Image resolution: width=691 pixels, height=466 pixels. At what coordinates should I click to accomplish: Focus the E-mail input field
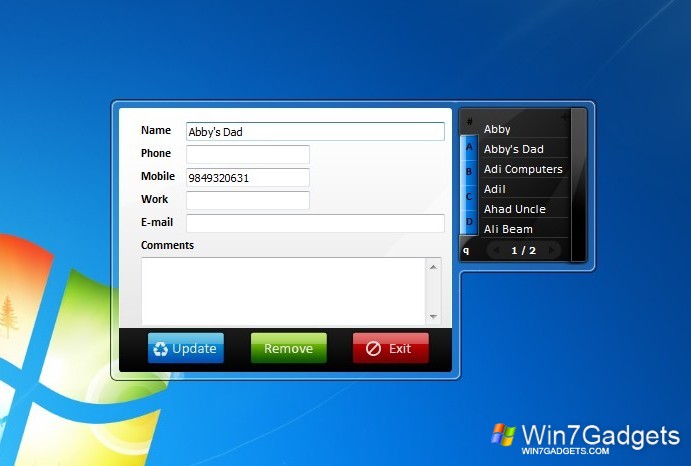[315, 223]
